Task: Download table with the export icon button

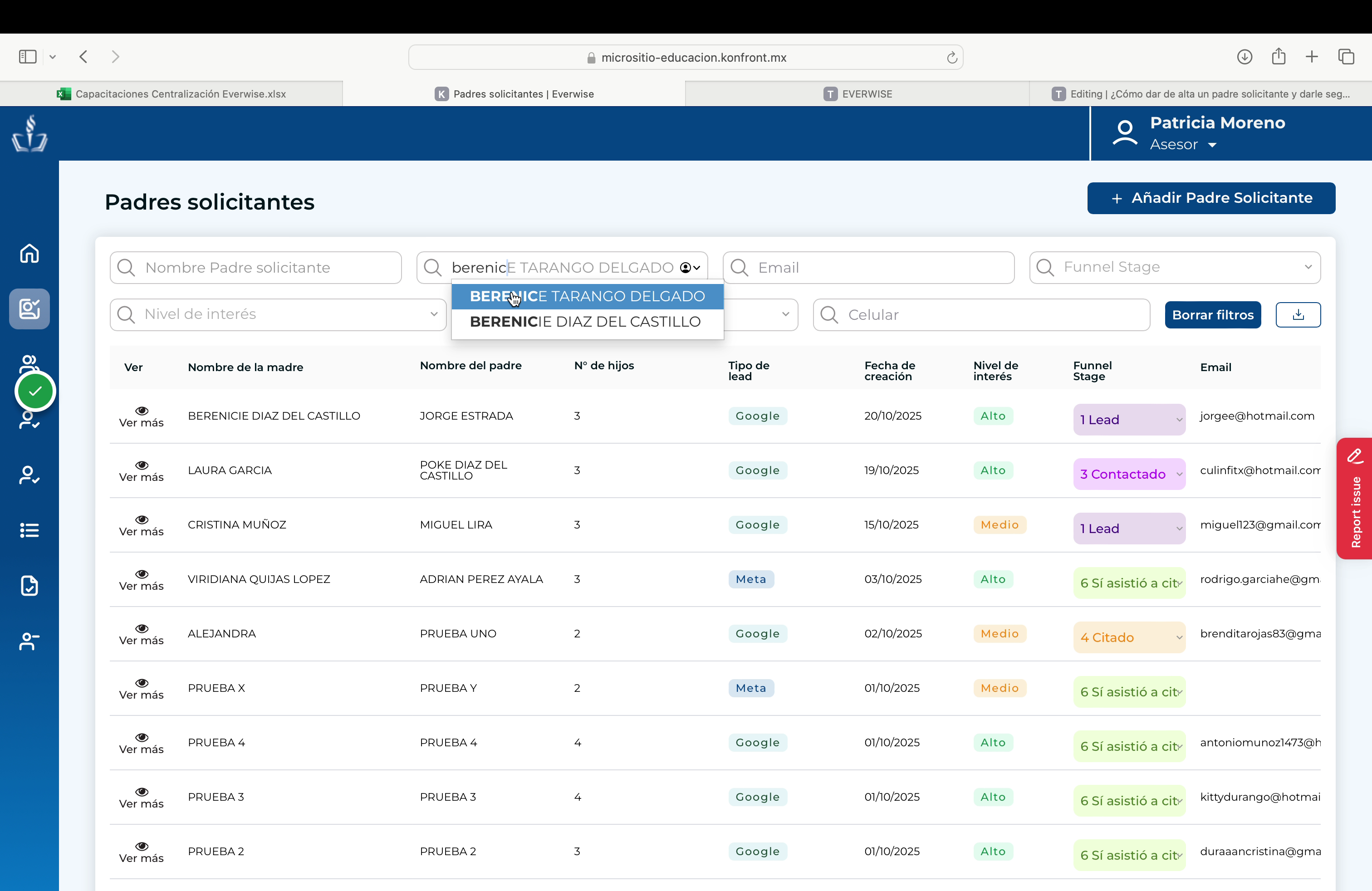Action: coord(1298,315)
